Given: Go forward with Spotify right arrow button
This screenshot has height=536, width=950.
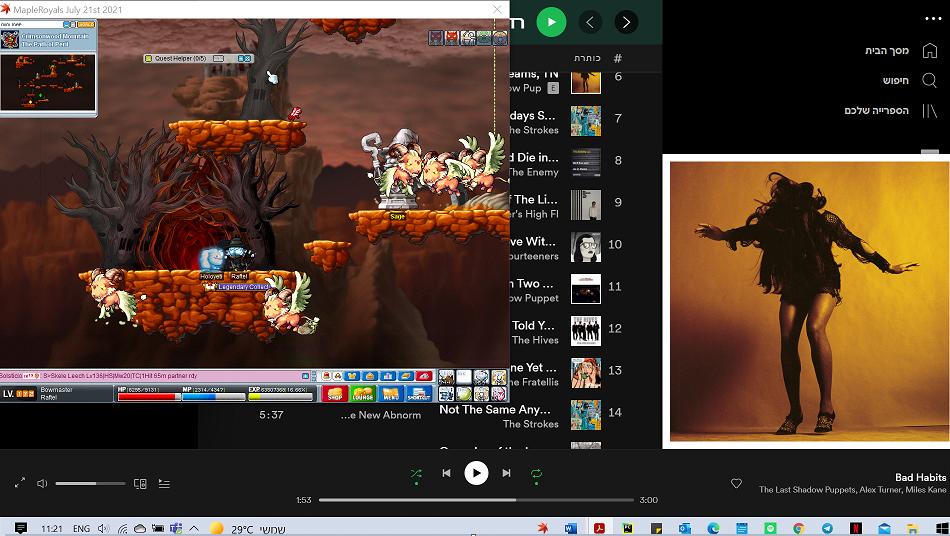Looking at the screenshot, I should tap(626, 22).
